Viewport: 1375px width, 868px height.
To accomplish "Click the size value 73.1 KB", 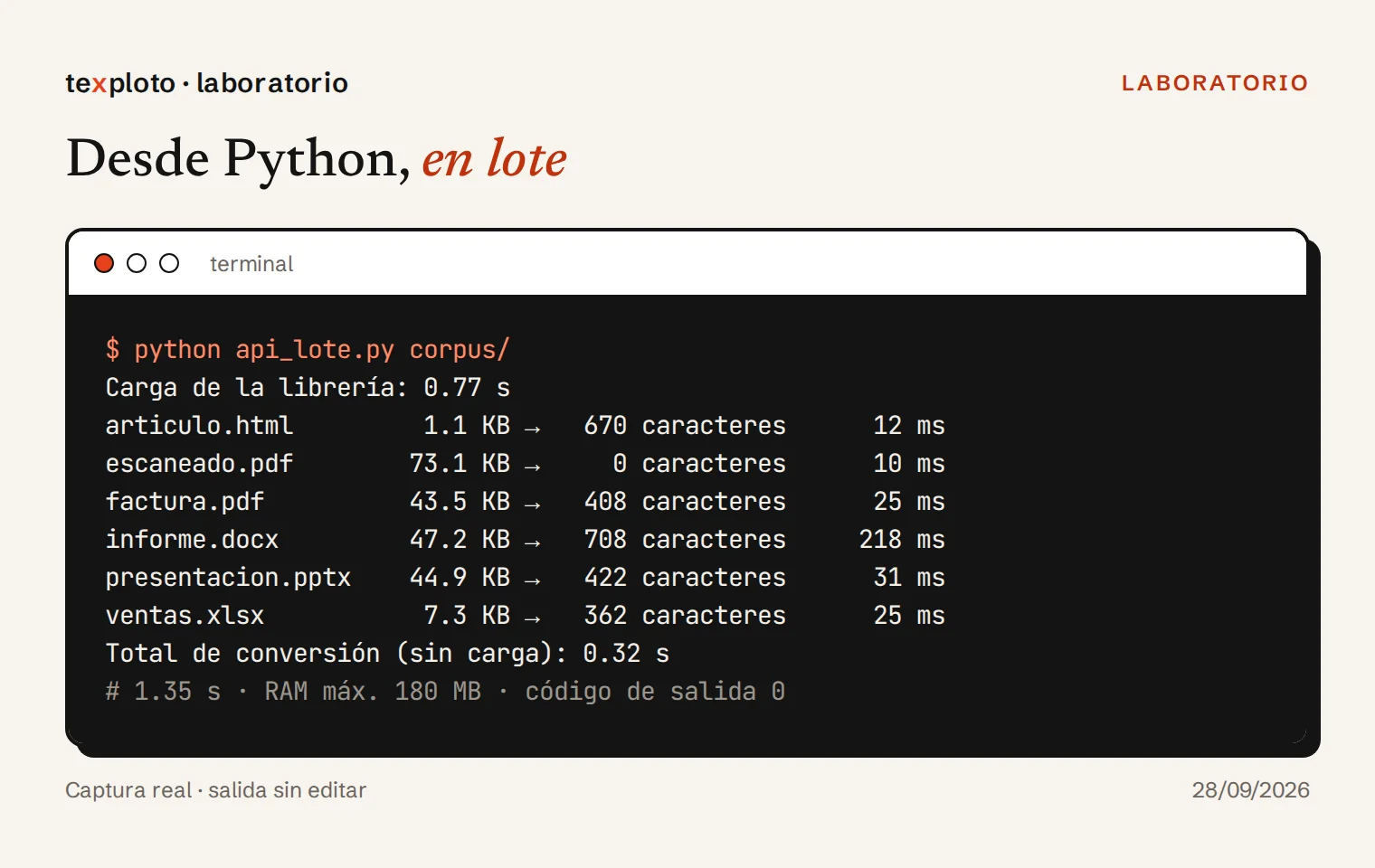I will [460, 464].
